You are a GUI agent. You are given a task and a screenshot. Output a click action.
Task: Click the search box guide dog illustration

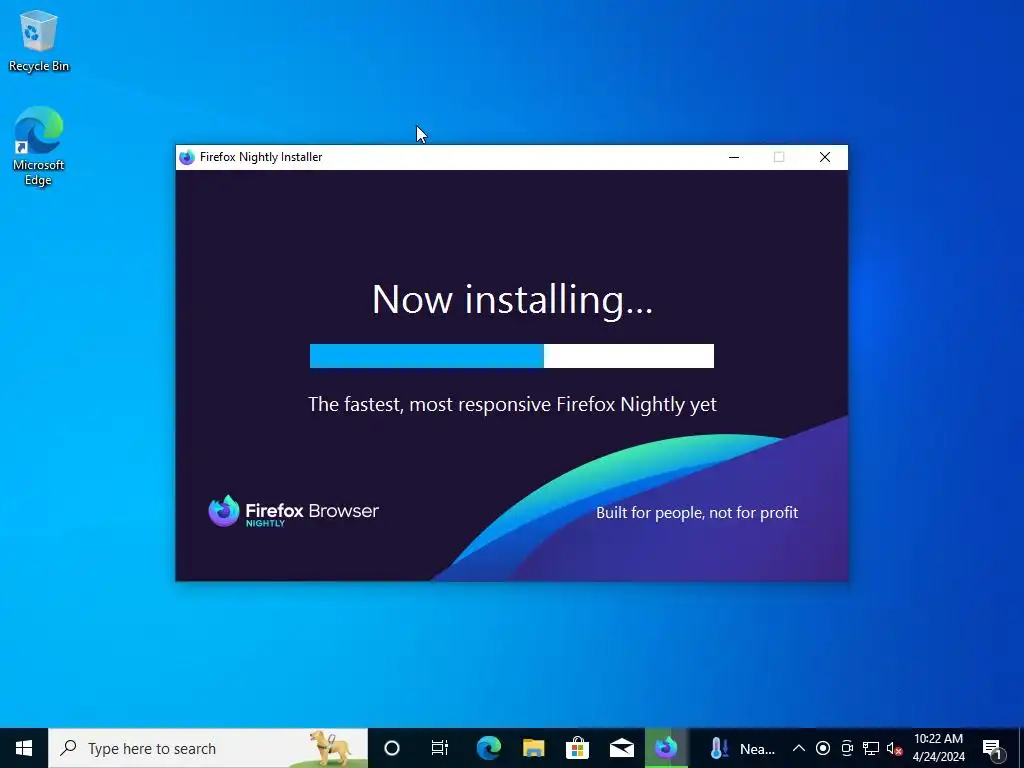coord(330,748)
